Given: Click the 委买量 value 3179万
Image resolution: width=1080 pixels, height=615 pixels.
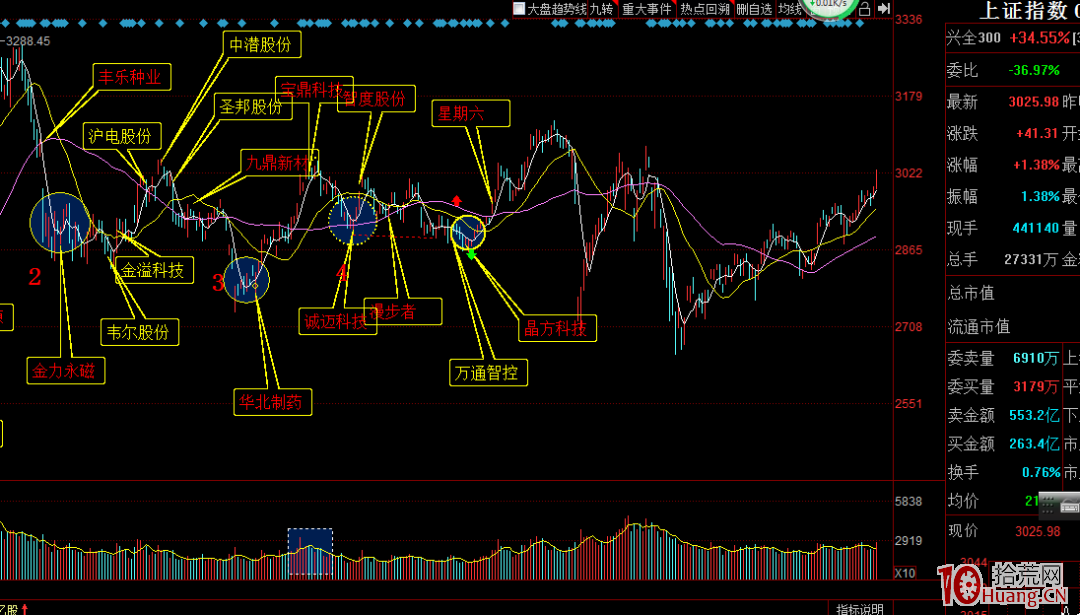Looking at the screenshot, I should point(1036,387).
